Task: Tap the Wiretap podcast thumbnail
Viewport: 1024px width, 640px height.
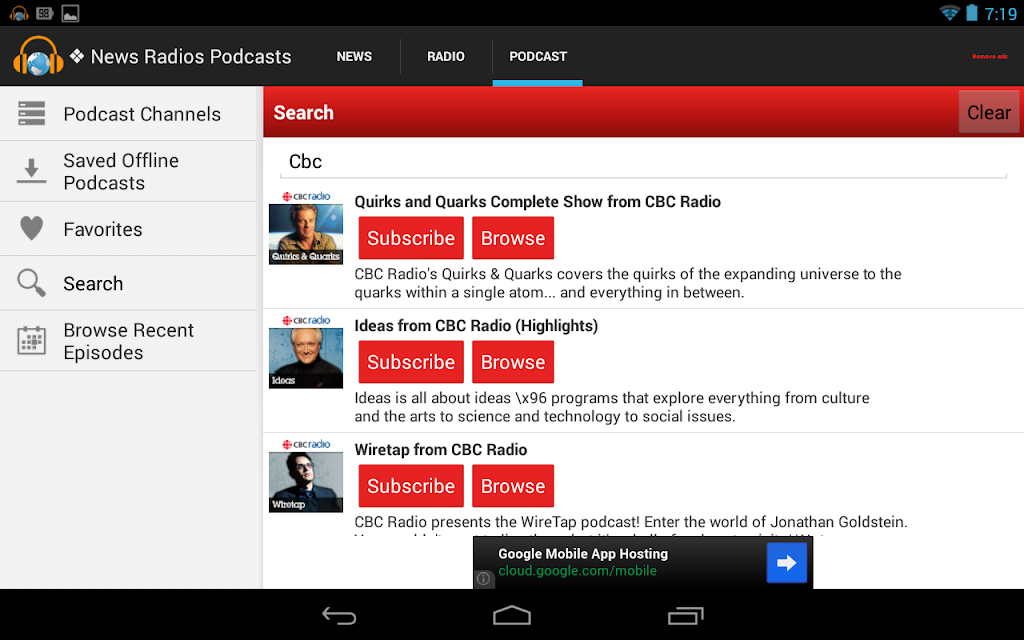Action: (306, 476)
